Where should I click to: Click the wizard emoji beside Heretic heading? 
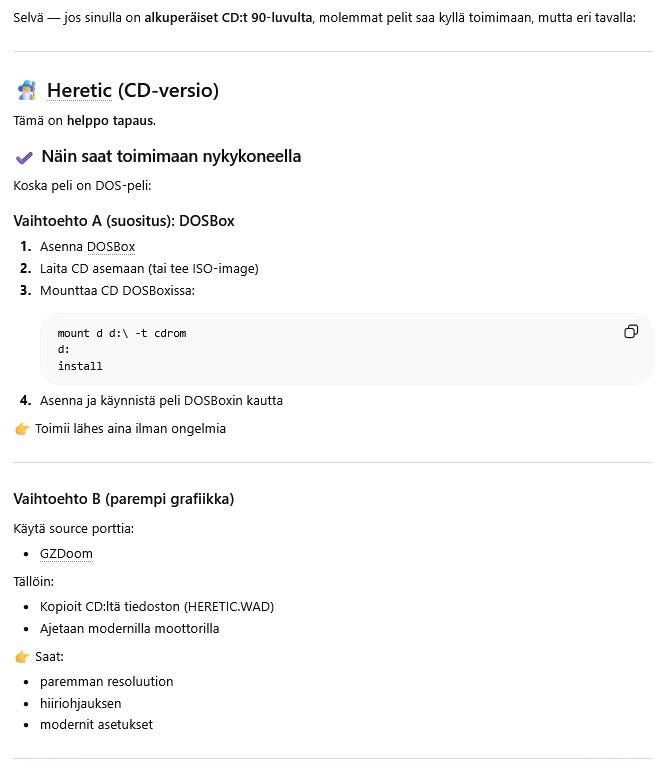(x=27, y=91)
